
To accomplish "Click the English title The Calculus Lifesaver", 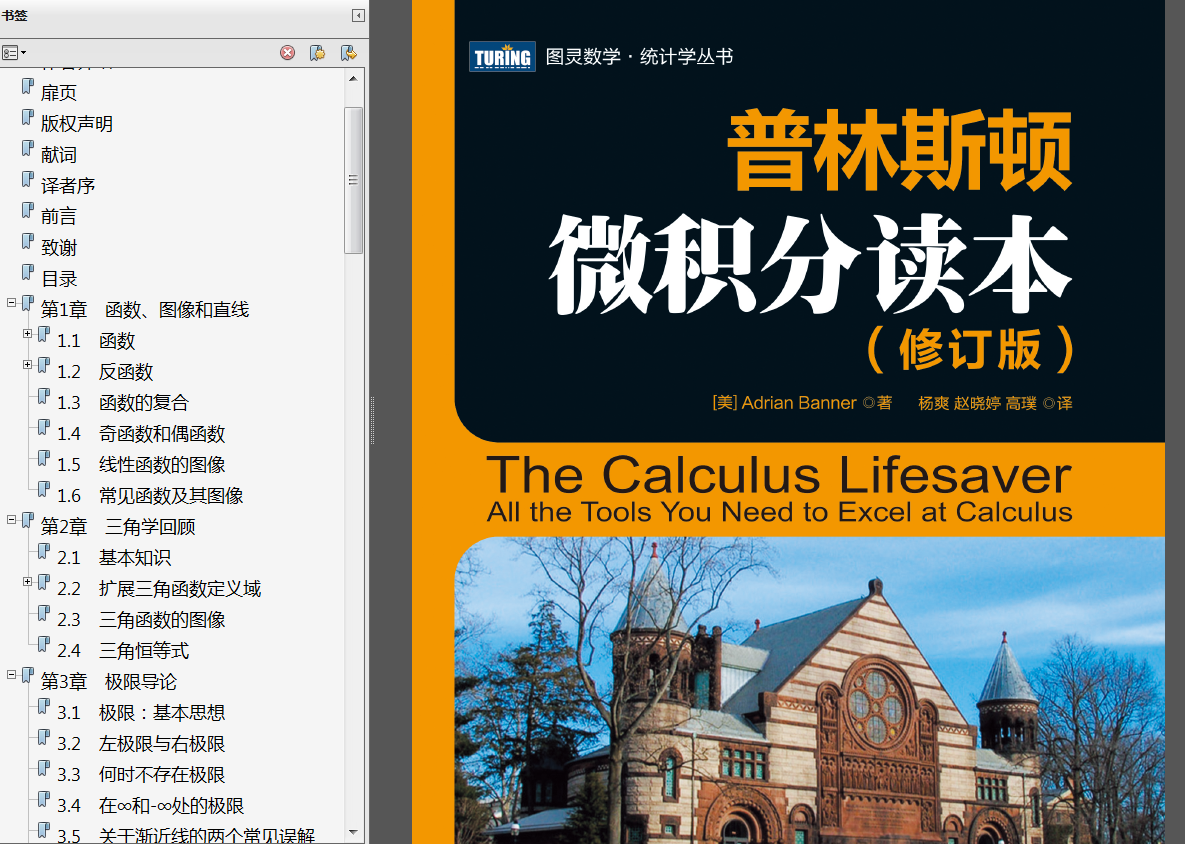I will click(x=779, y=475).
